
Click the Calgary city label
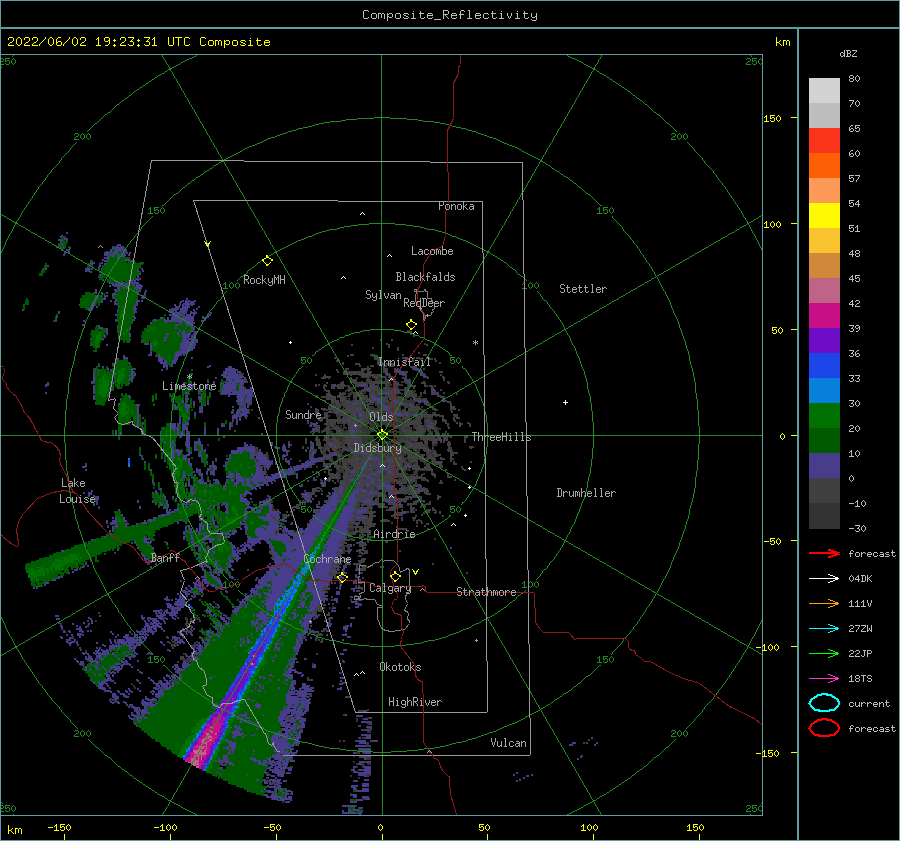390,588
